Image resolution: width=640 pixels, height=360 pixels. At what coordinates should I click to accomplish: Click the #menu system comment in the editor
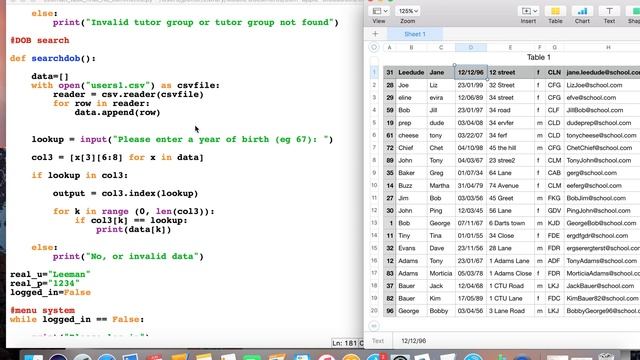[x=42, y=310]
